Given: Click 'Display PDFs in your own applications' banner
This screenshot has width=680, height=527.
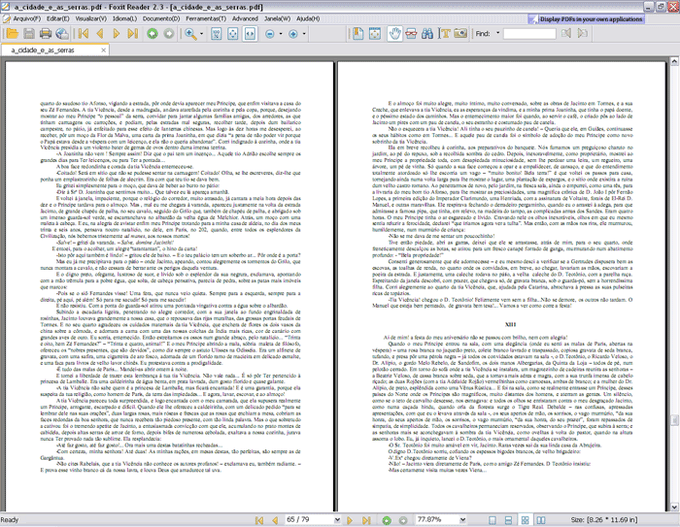Looking at the screenshot, I should 586,19.
